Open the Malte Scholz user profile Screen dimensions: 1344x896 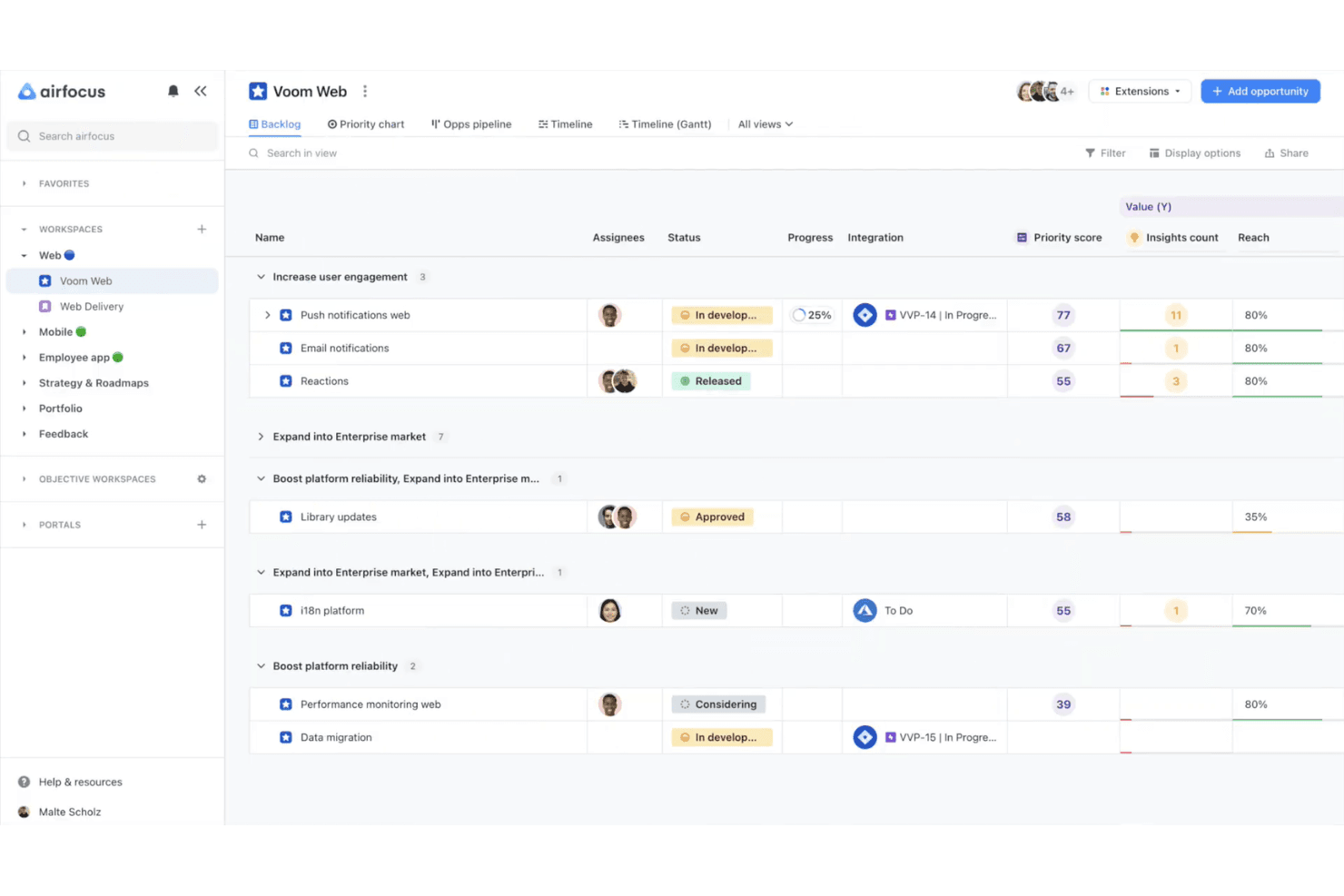[60, 812]
